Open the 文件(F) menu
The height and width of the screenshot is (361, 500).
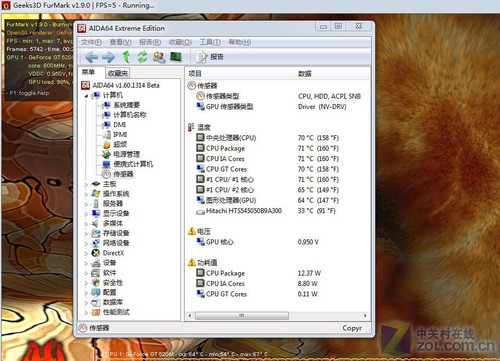91,42
